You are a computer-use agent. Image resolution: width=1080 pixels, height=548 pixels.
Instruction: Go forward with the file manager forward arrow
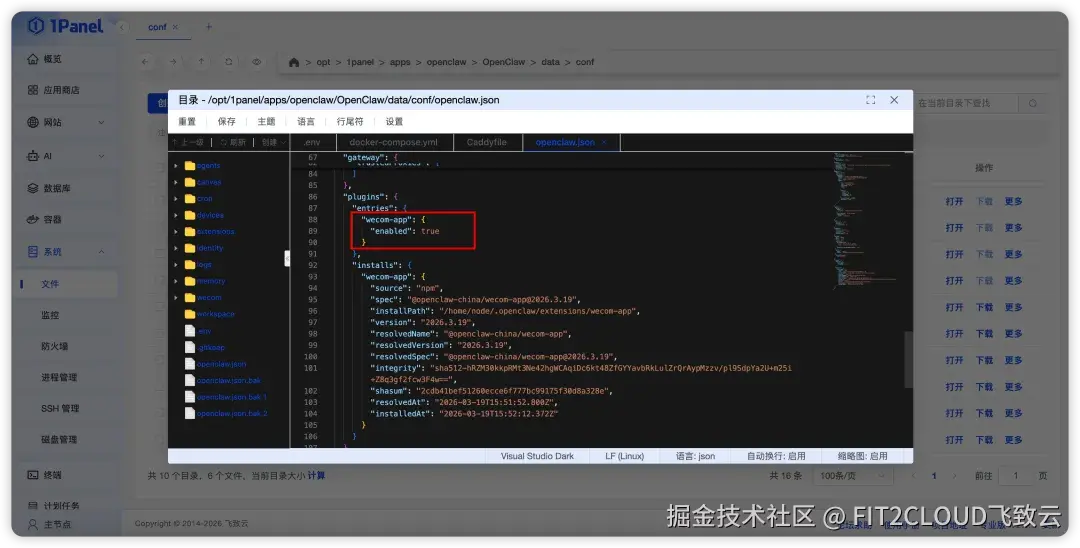[173, 62]
